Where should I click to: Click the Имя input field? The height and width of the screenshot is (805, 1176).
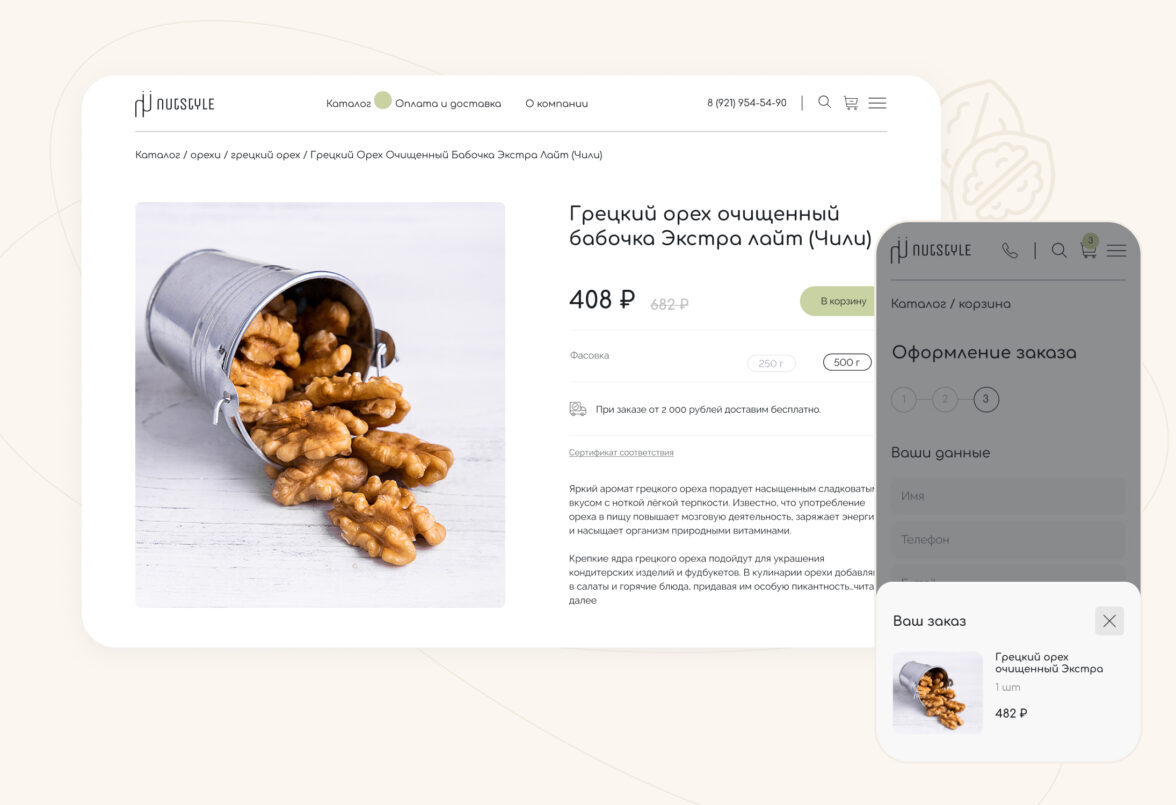1008,496
